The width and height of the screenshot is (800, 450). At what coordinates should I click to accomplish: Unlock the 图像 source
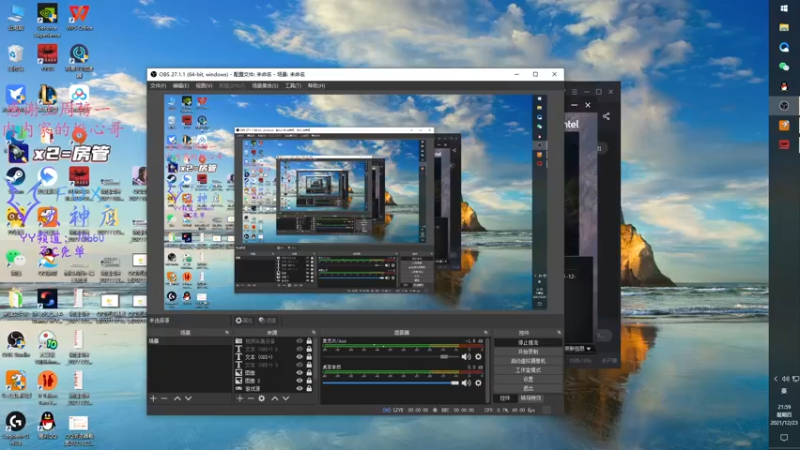click(309, 372)
